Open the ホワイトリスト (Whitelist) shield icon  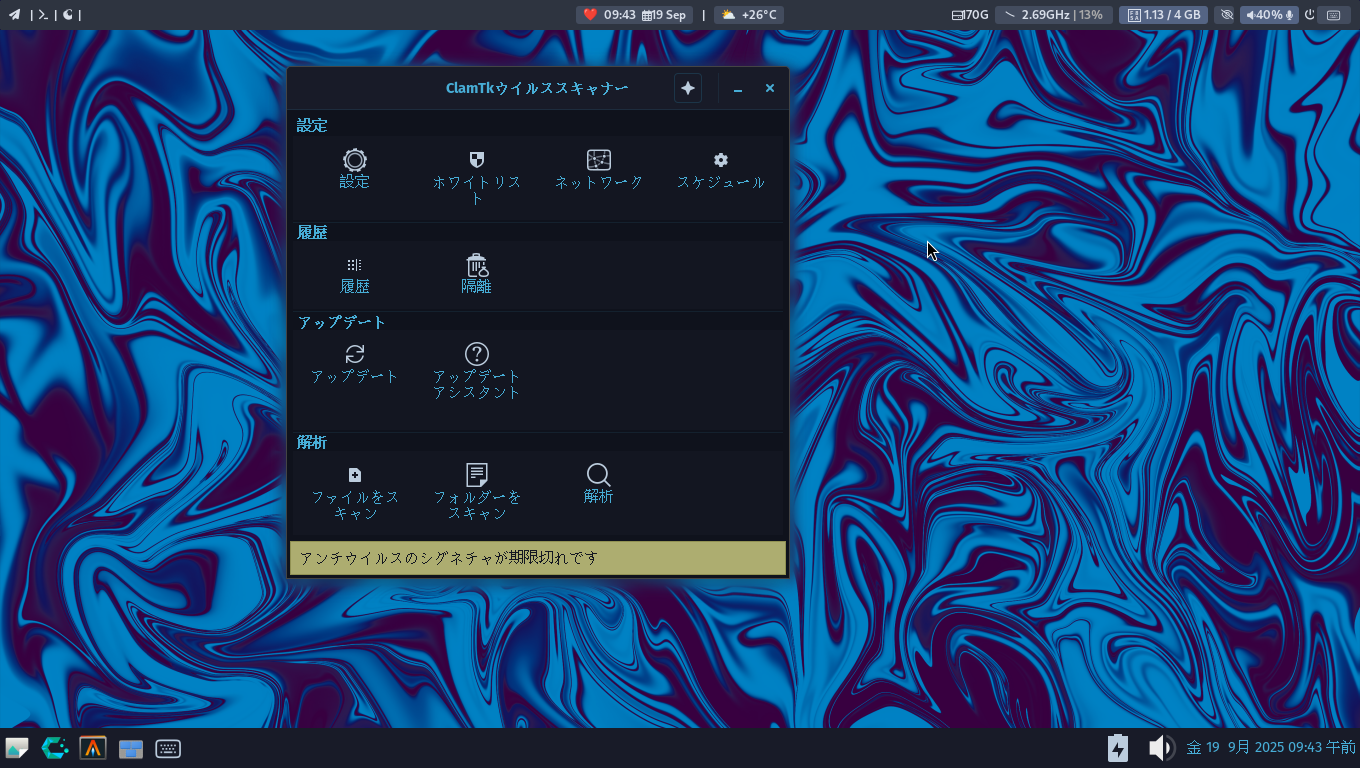[477, 160]
